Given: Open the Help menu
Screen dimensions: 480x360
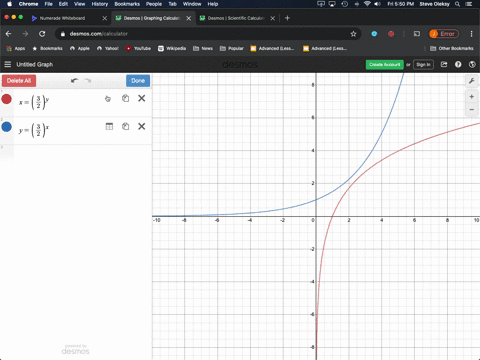Looking at the screenshot, I should pyautogui.click(x=213, y=4).
